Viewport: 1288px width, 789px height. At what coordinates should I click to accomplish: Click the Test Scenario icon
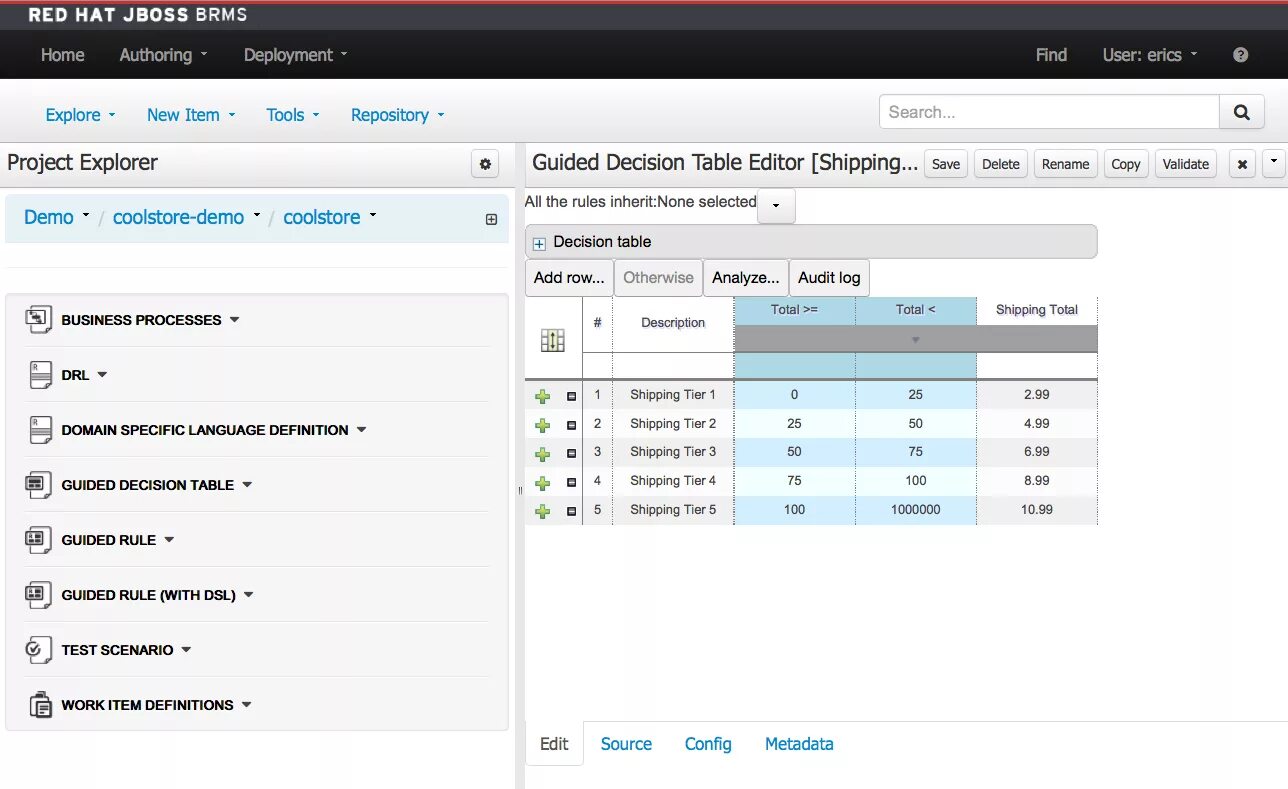coord(38,650)
